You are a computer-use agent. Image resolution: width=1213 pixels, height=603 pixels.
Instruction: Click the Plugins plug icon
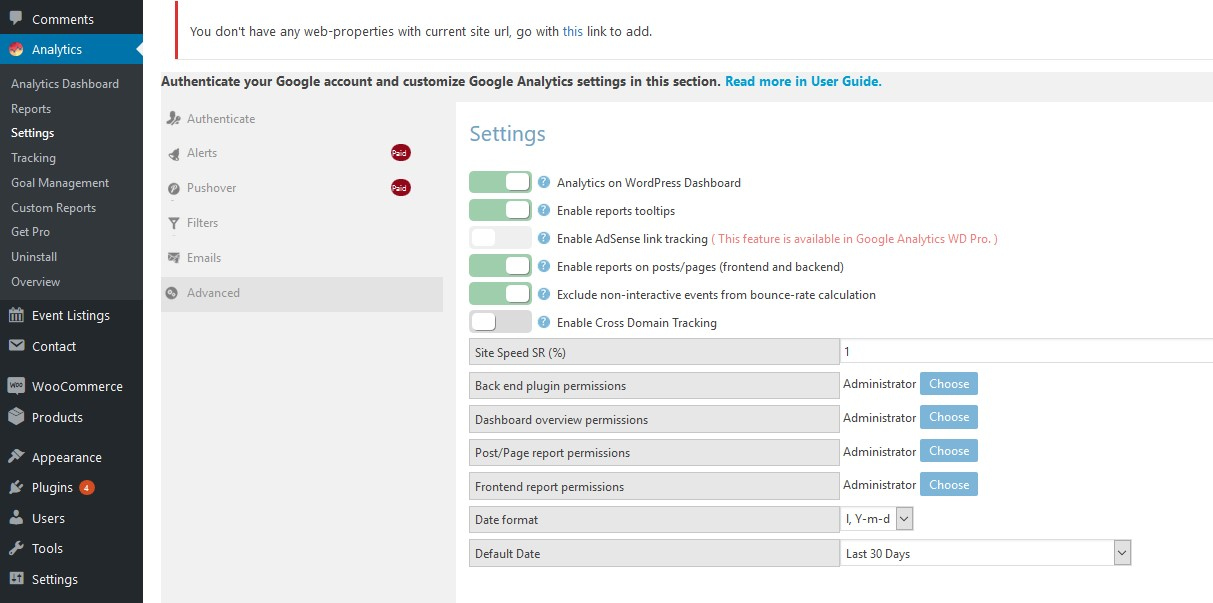tap(16, 487)
